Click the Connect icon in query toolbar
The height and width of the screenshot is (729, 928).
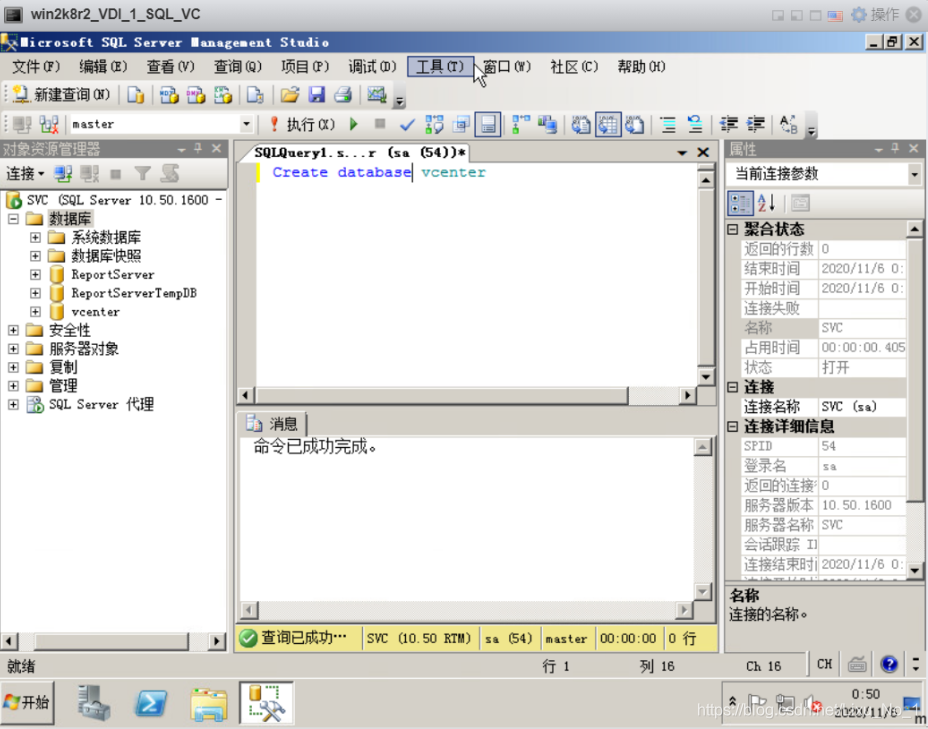coord(22,124)
